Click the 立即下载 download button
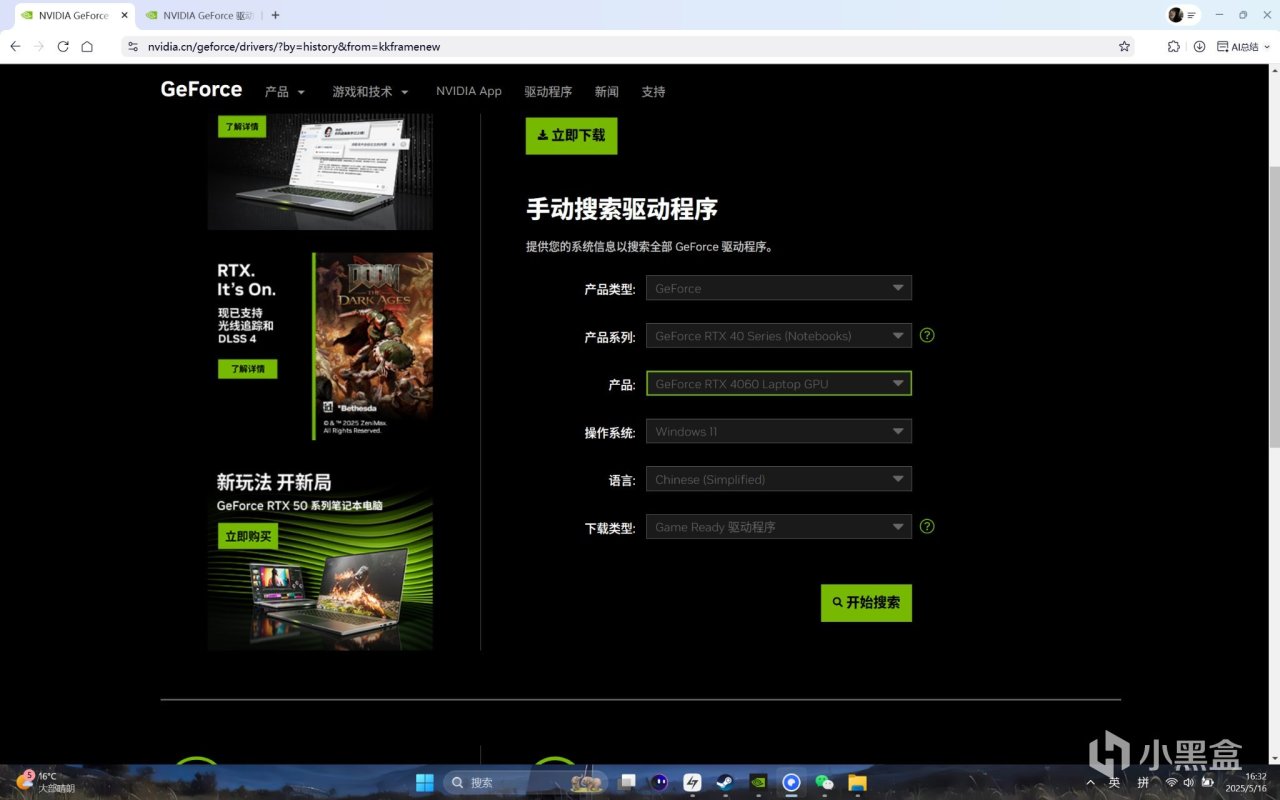The width and height of the screenshot is (1280, 800). pyautogui.click(x=571, y=136)
